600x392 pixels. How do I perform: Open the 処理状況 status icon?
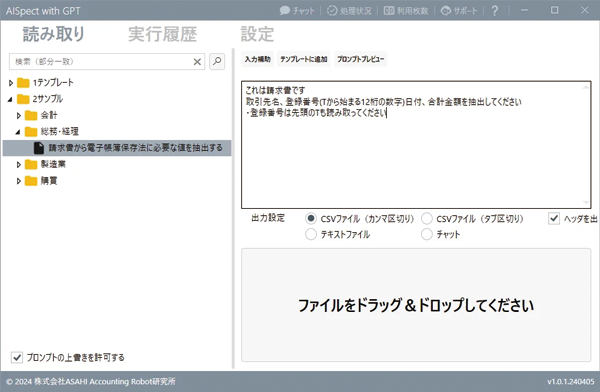click(332, 10)
